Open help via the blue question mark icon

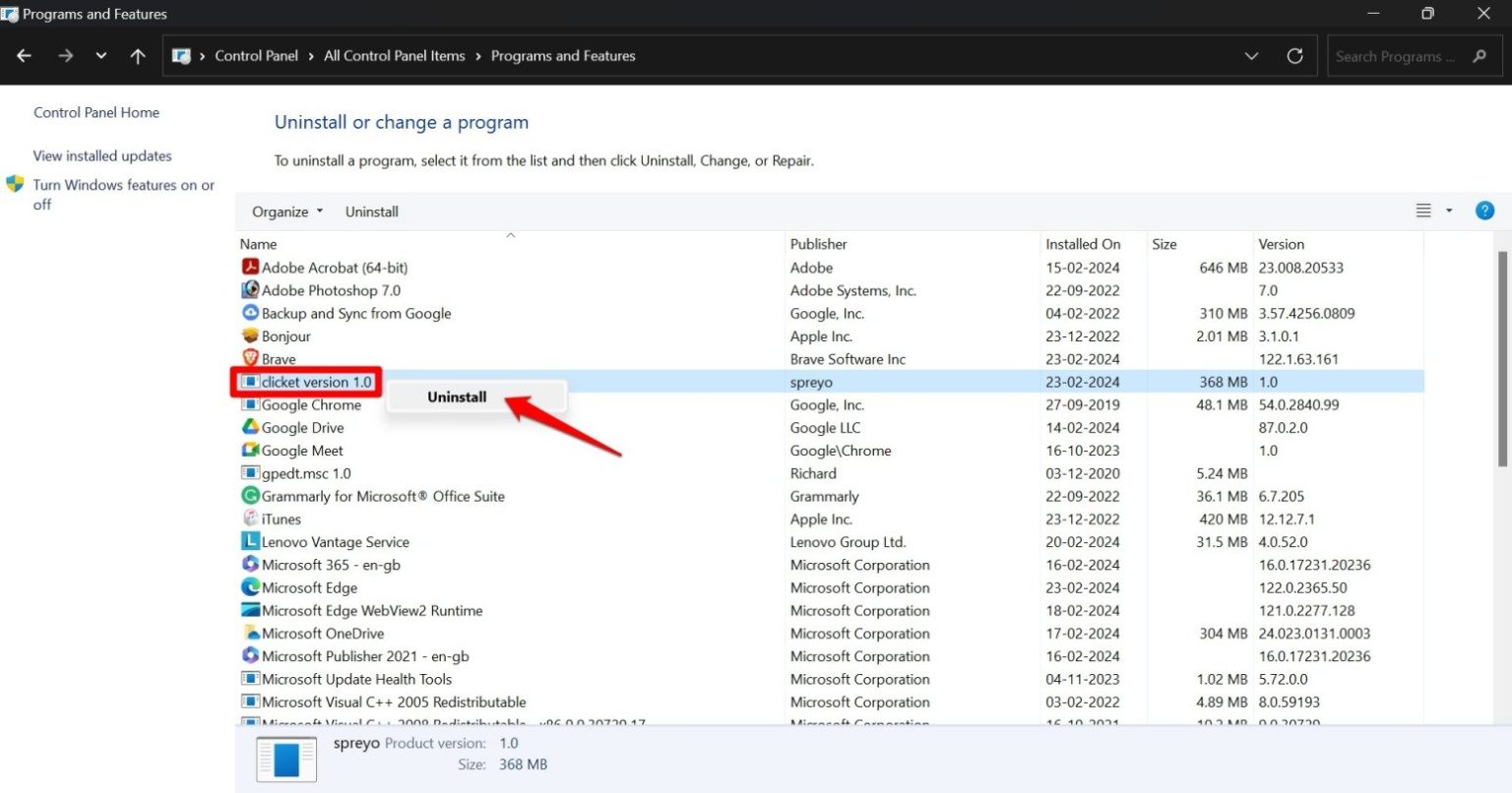pos(1484,210)
